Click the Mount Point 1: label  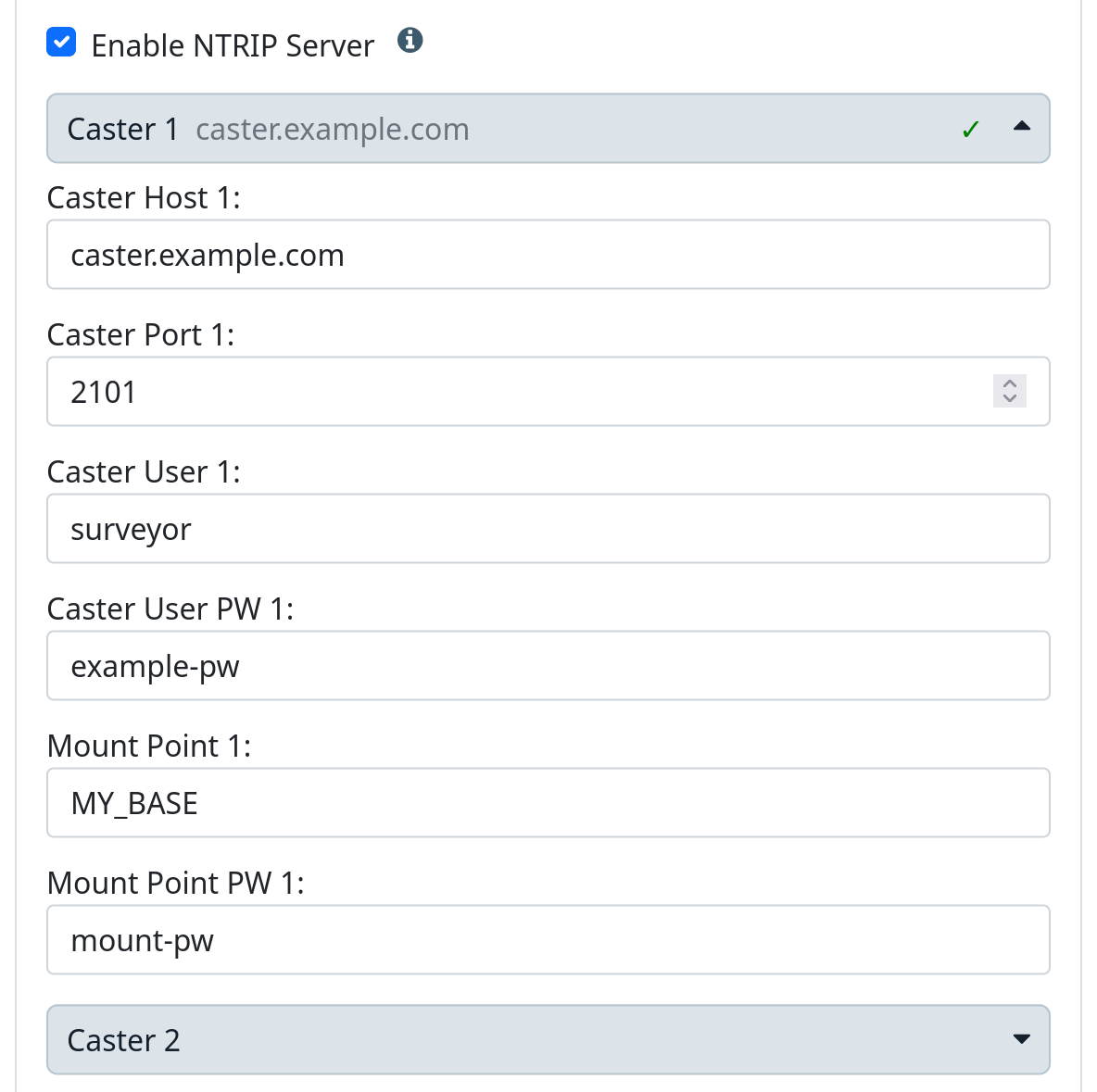(149, 746)
